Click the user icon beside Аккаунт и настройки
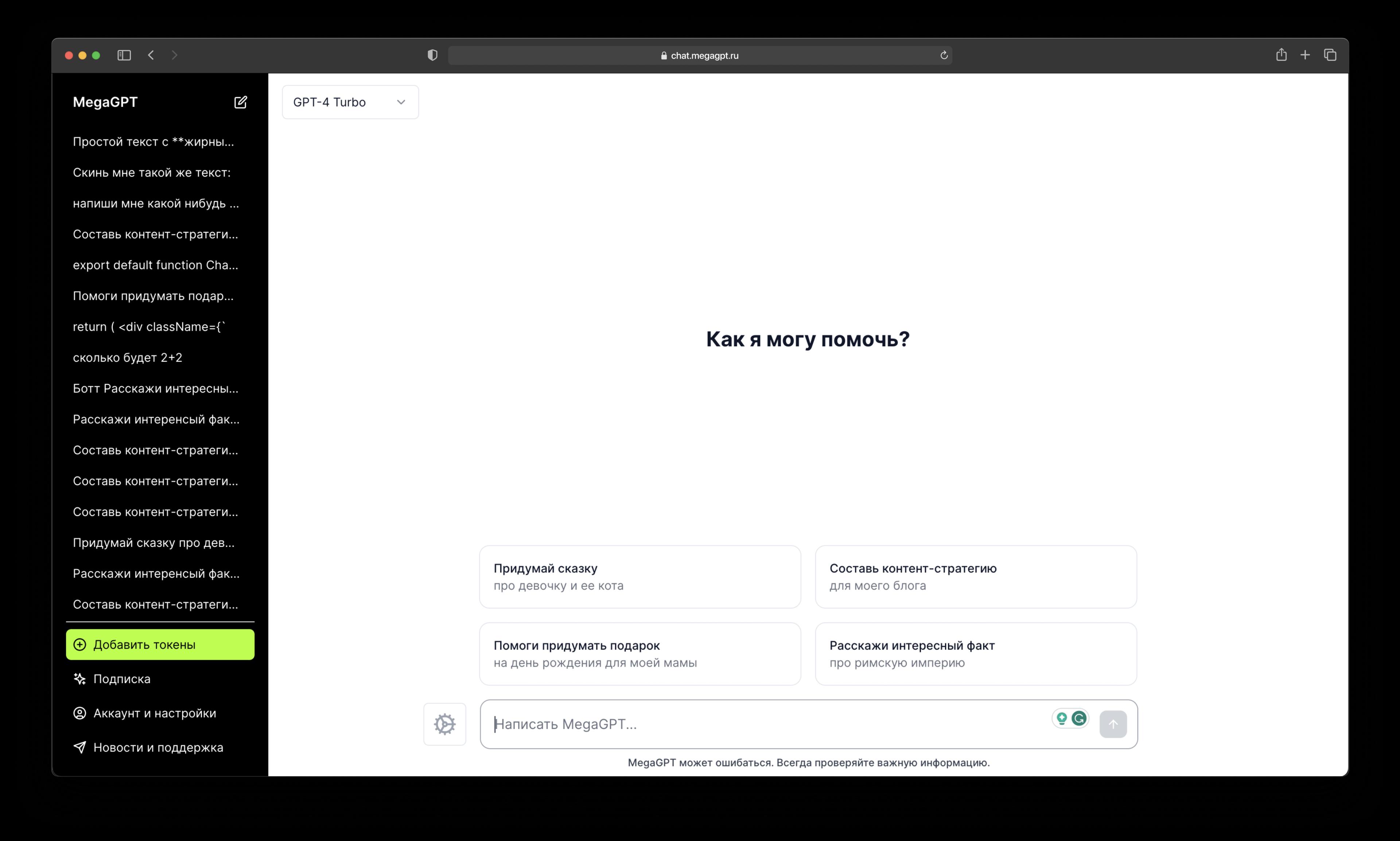1400x841 pixels. point(80,713)
